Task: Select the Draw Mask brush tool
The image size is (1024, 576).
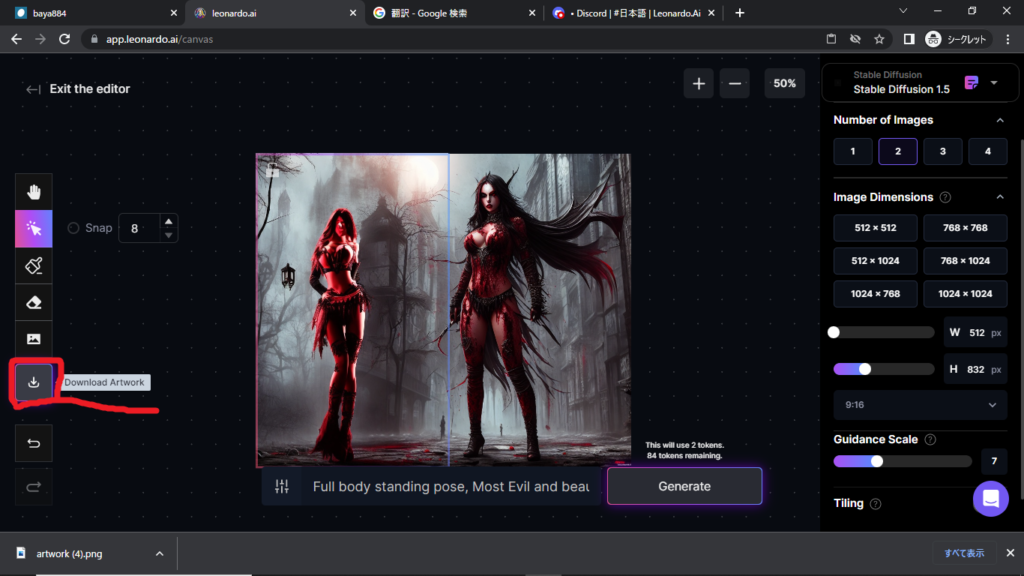Action: pyautogui.click(x=34, y=265)
